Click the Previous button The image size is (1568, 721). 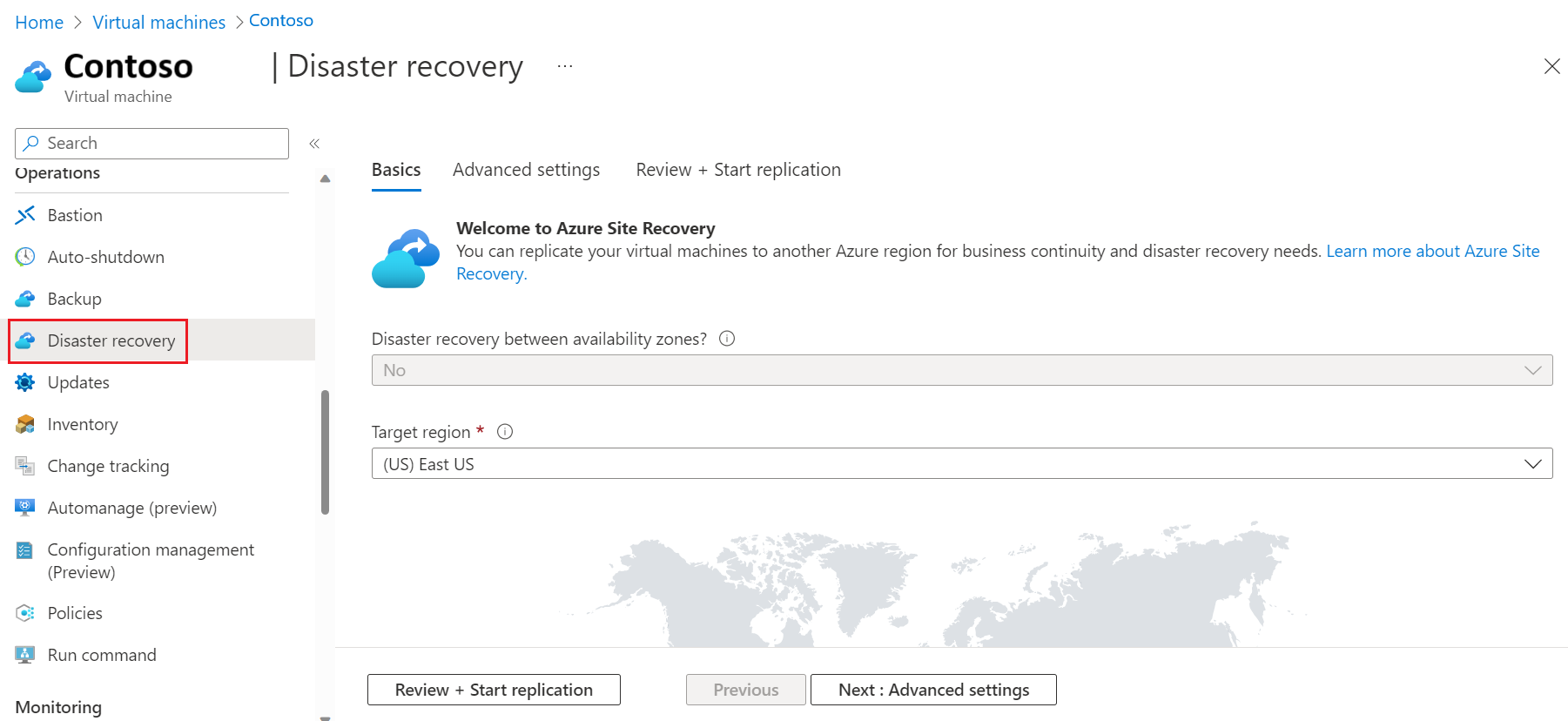[745, 690]
